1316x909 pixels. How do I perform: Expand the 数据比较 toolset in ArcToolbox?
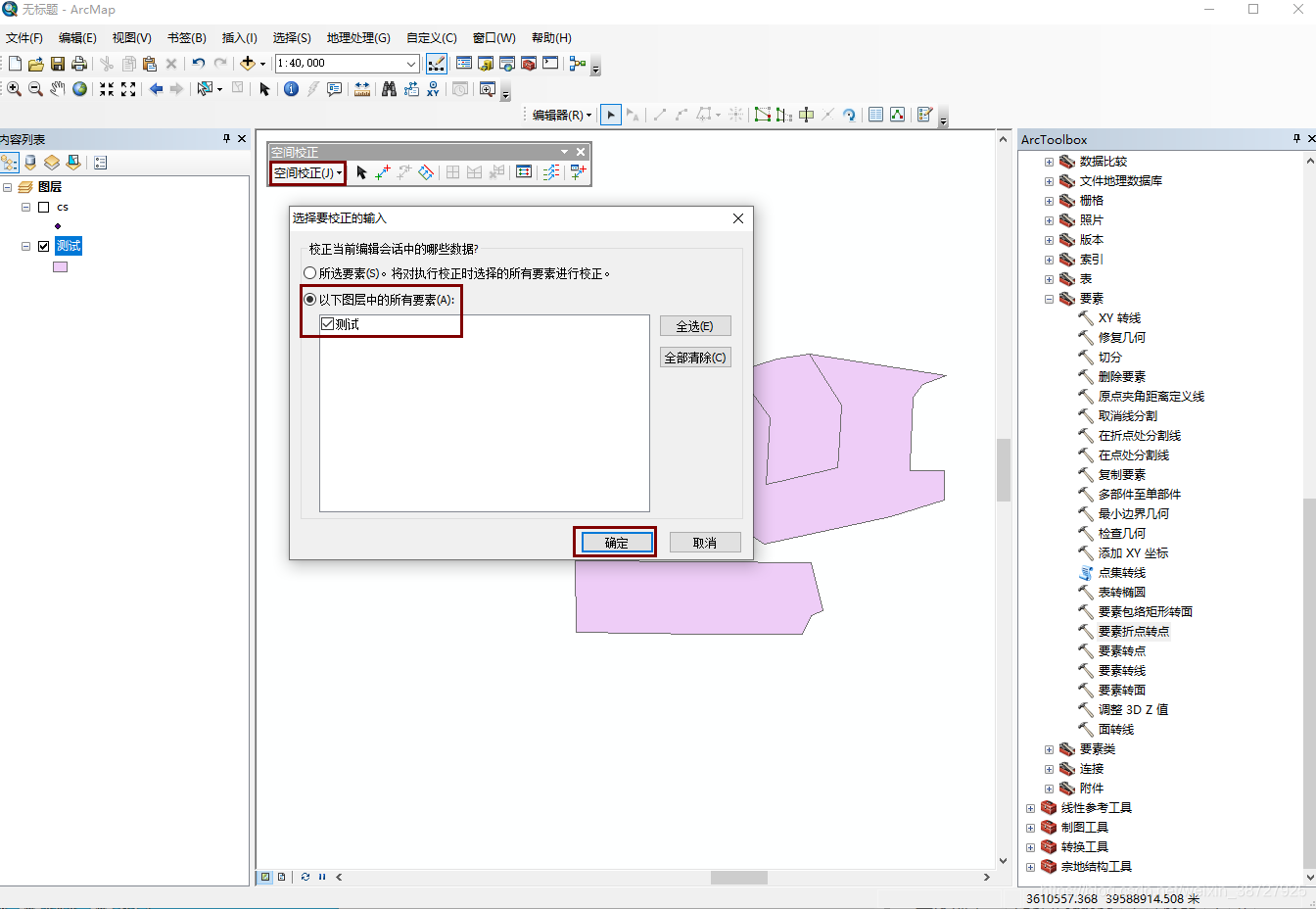click(x=1049, y=162)
